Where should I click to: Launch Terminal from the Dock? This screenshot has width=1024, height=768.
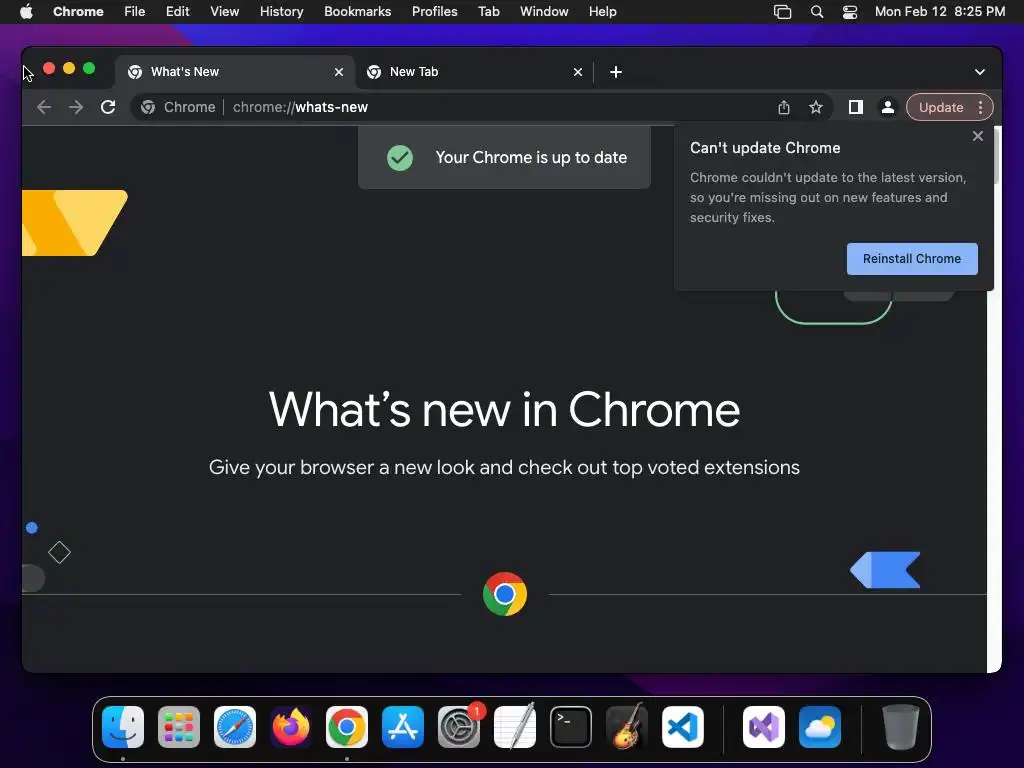pyautogui.click(x=571, y=727)
